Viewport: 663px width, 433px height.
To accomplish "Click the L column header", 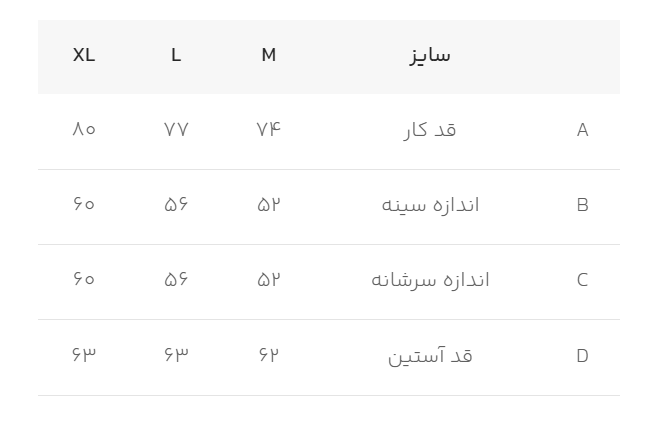I will point(176,55).
